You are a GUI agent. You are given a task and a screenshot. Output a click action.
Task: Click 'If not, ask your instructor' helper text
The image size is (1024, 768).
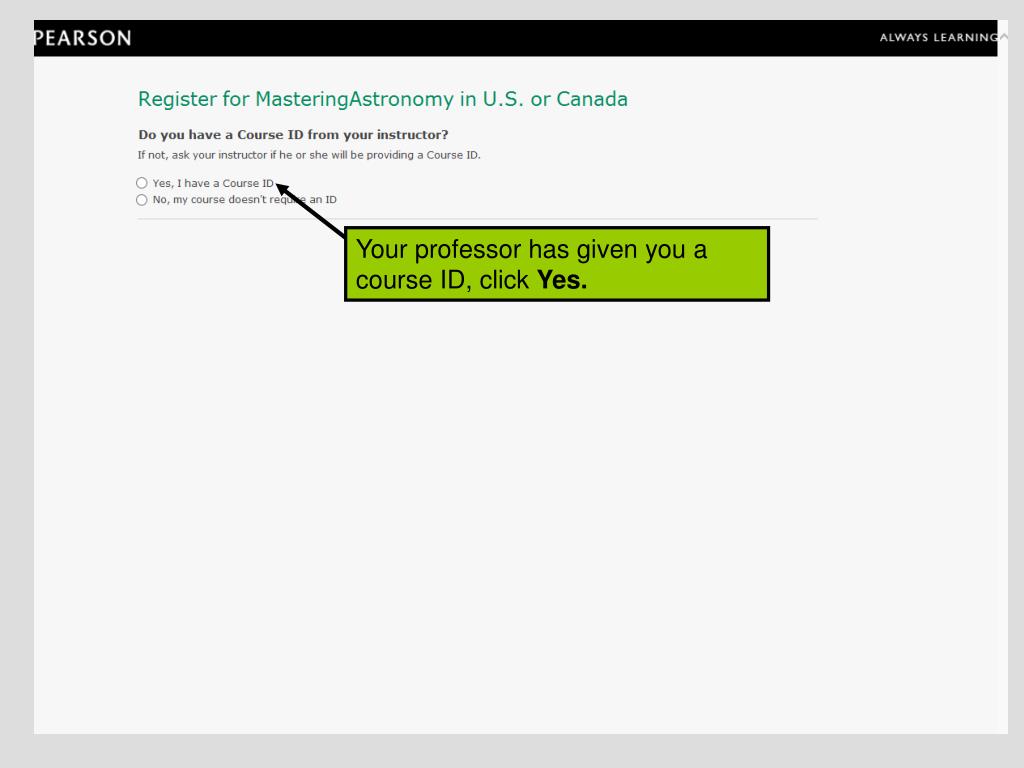click(x=309, y=155)
